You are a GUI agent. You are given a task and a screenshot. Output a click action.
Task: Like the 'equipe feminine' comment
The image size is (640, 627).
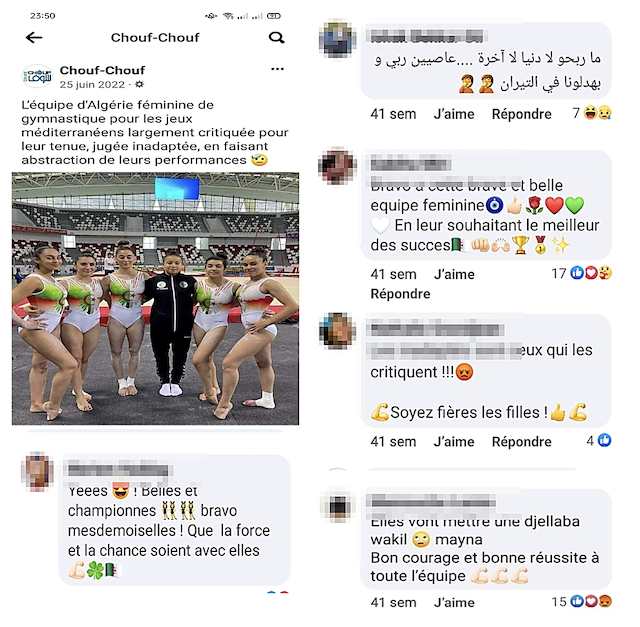pos(454,274)
